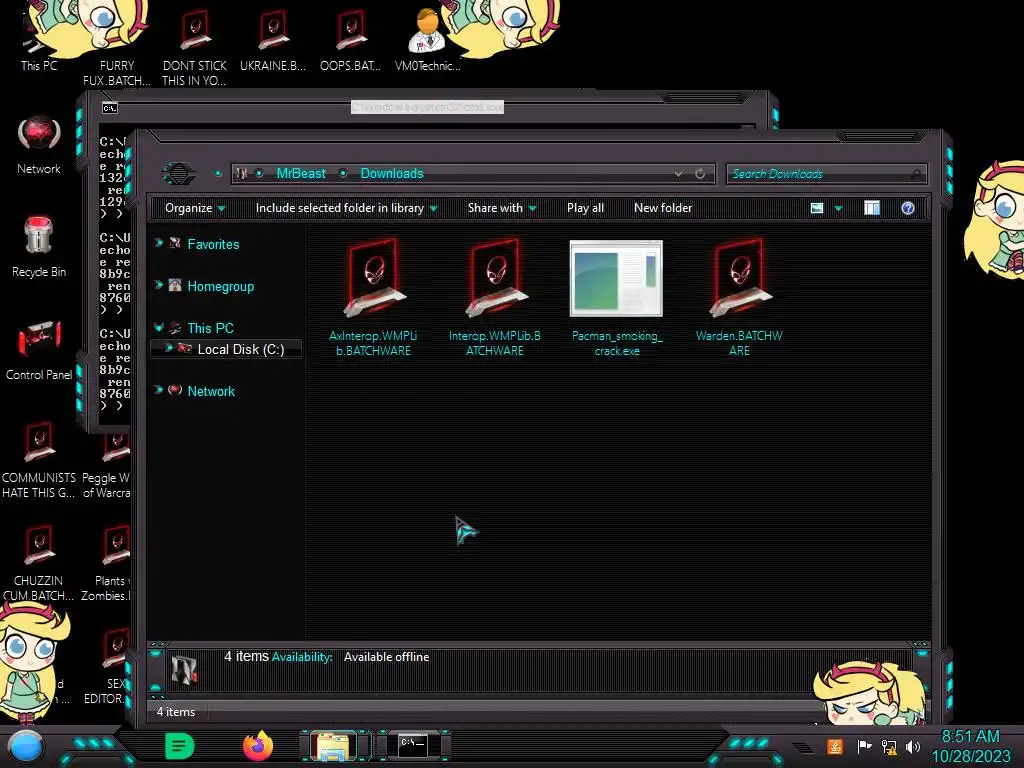
Task: Open OOPS.BAT desktop file icon
Action: point(351,40)
